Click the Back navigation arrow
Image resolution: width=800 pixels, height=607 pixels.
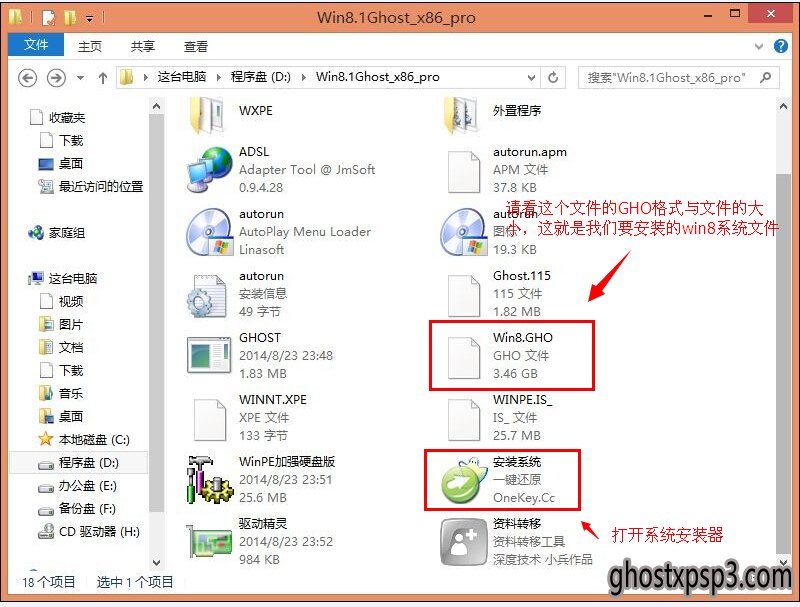pos(28,78)
